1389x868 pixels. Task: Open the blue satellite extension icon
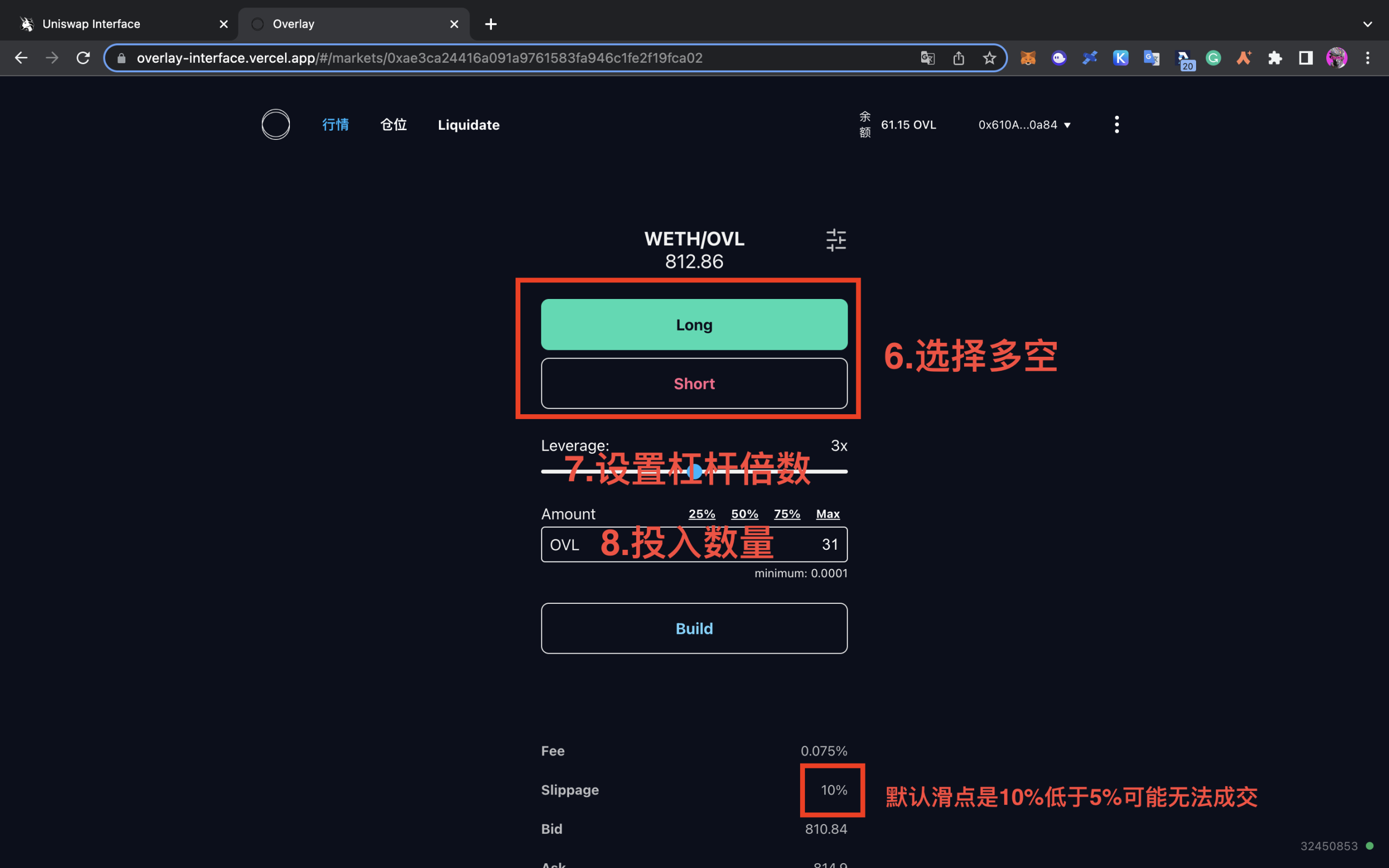(x=1089, y=57)
